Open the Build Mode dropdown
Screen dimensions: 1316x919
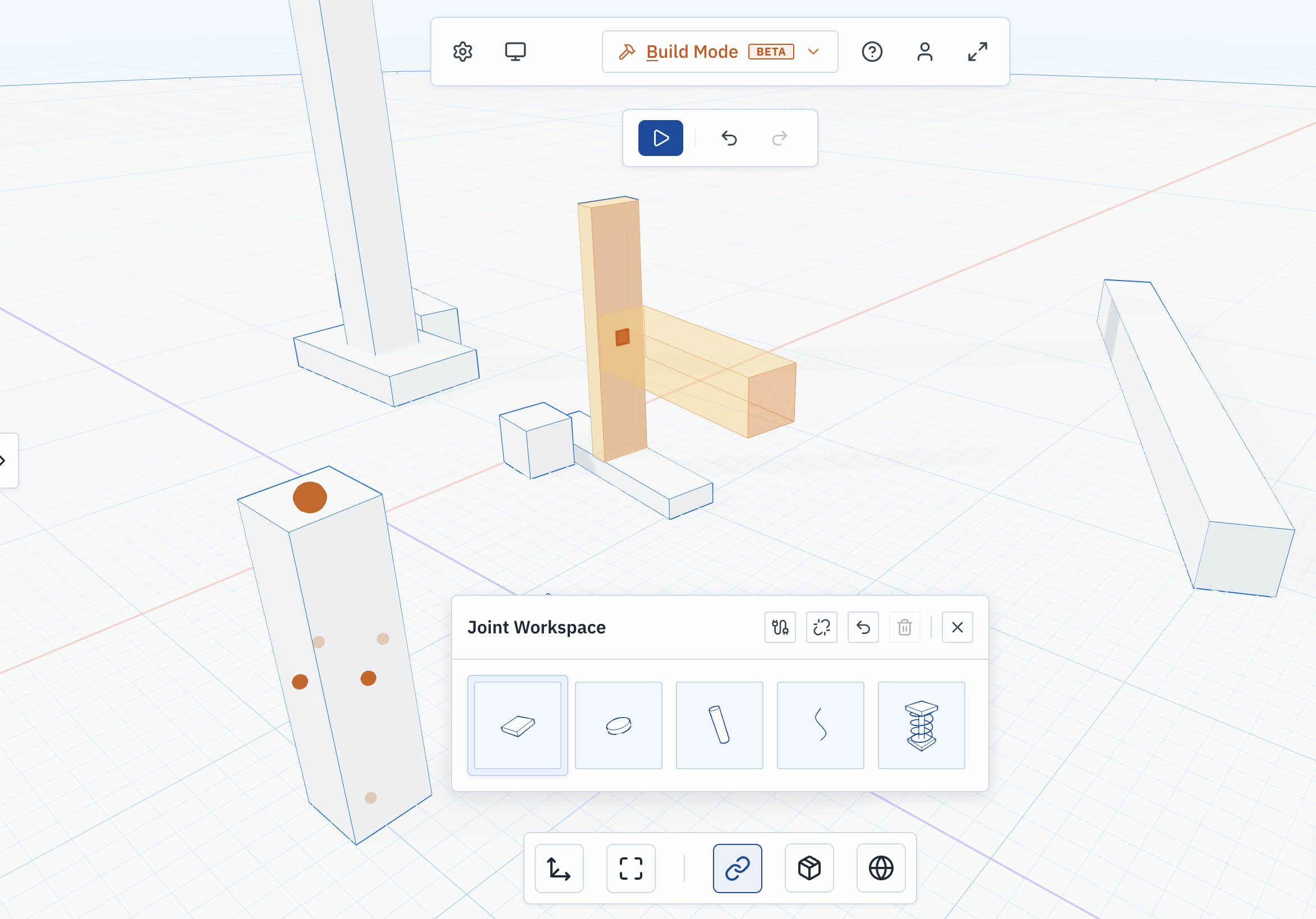point(720,52)
